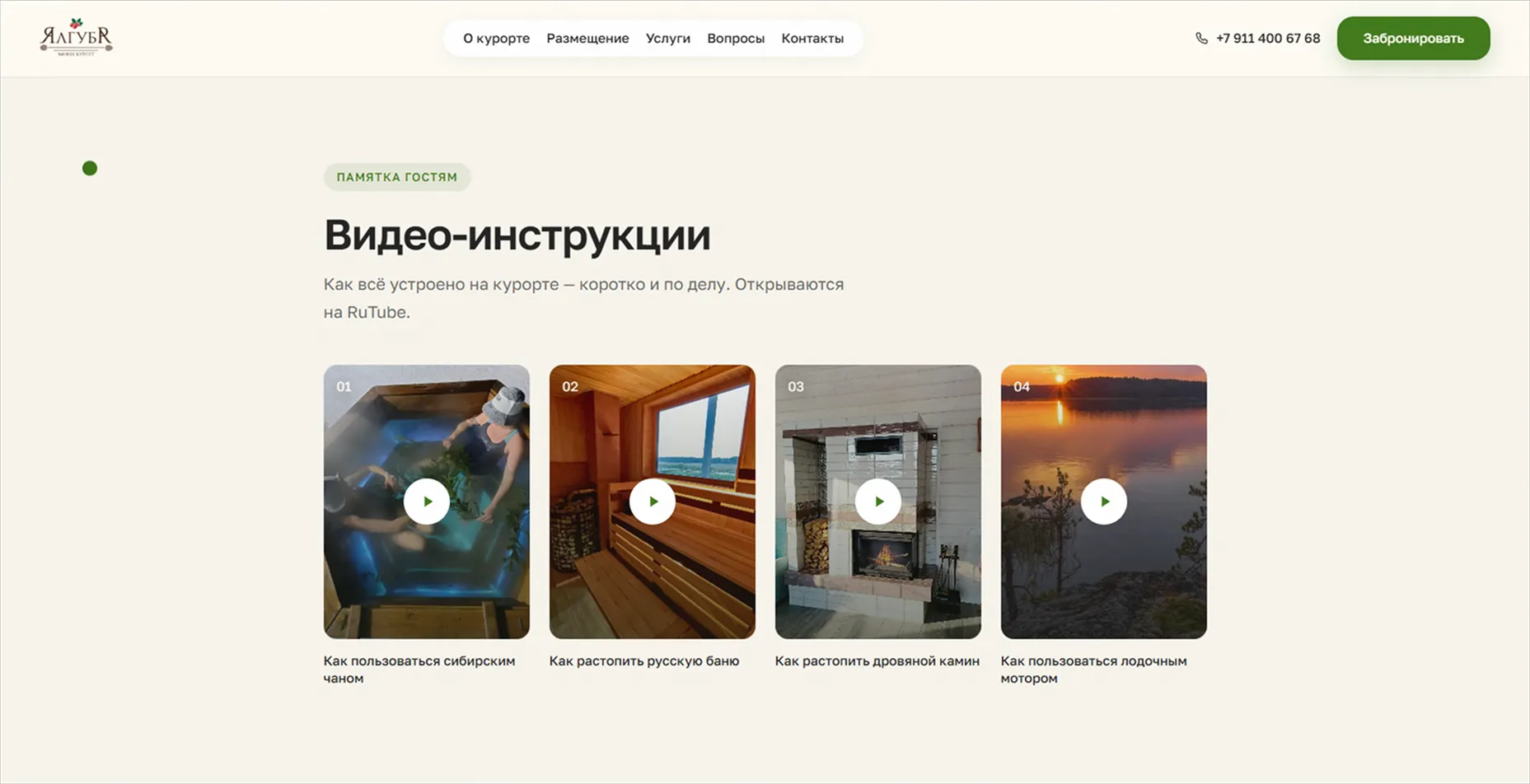Click the RuTube description paragraph
Screen dimensions: 1530x784
tap(584, 298)
